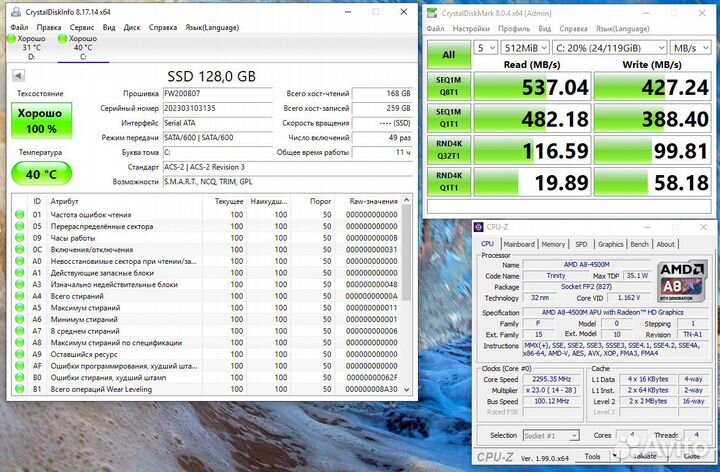The image size is (720, 472).
Task: Click the CrystalDiskInfo title bar app icon
Action: click(x=16, y=12)
